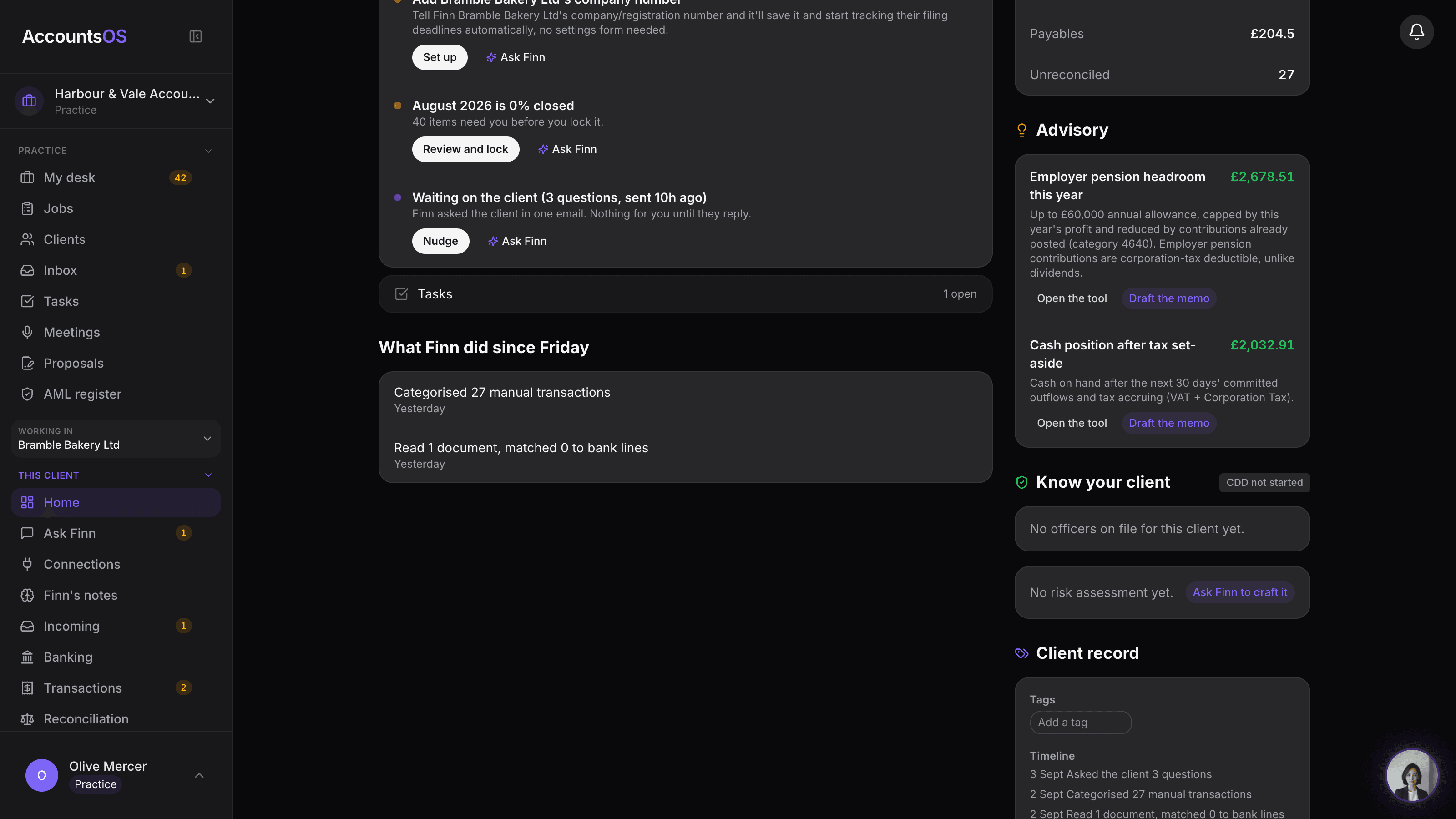
Task: Open AML register shield icon
Action: coord(27,394)
